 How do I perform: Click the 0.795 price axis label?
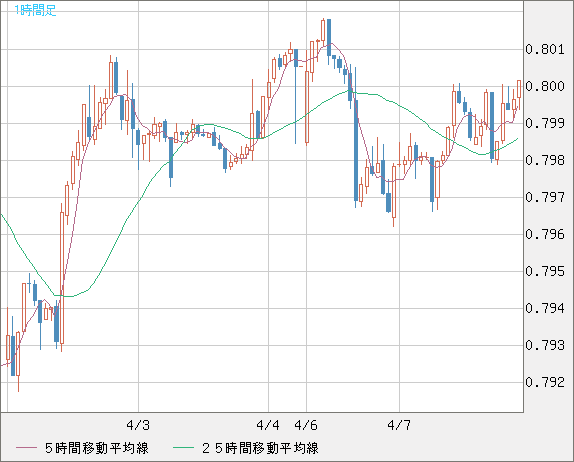tap(545, 271)
